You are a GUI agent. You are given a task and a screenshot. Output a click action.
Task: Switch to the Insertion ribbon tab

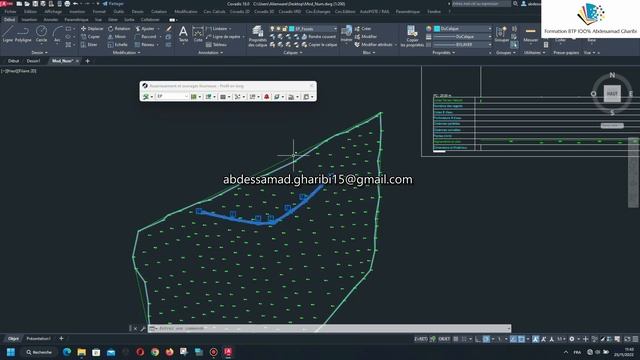(29, 20)
